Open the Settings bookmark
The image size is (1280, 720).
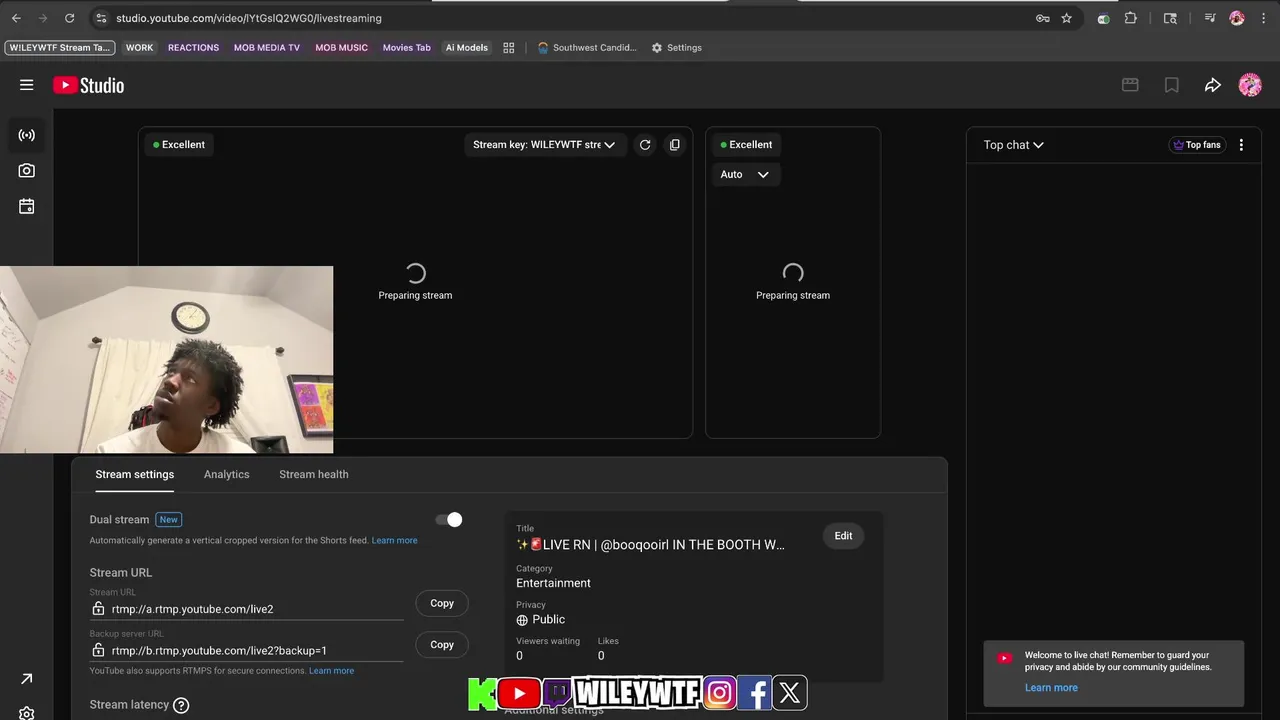tap(677, 48)
